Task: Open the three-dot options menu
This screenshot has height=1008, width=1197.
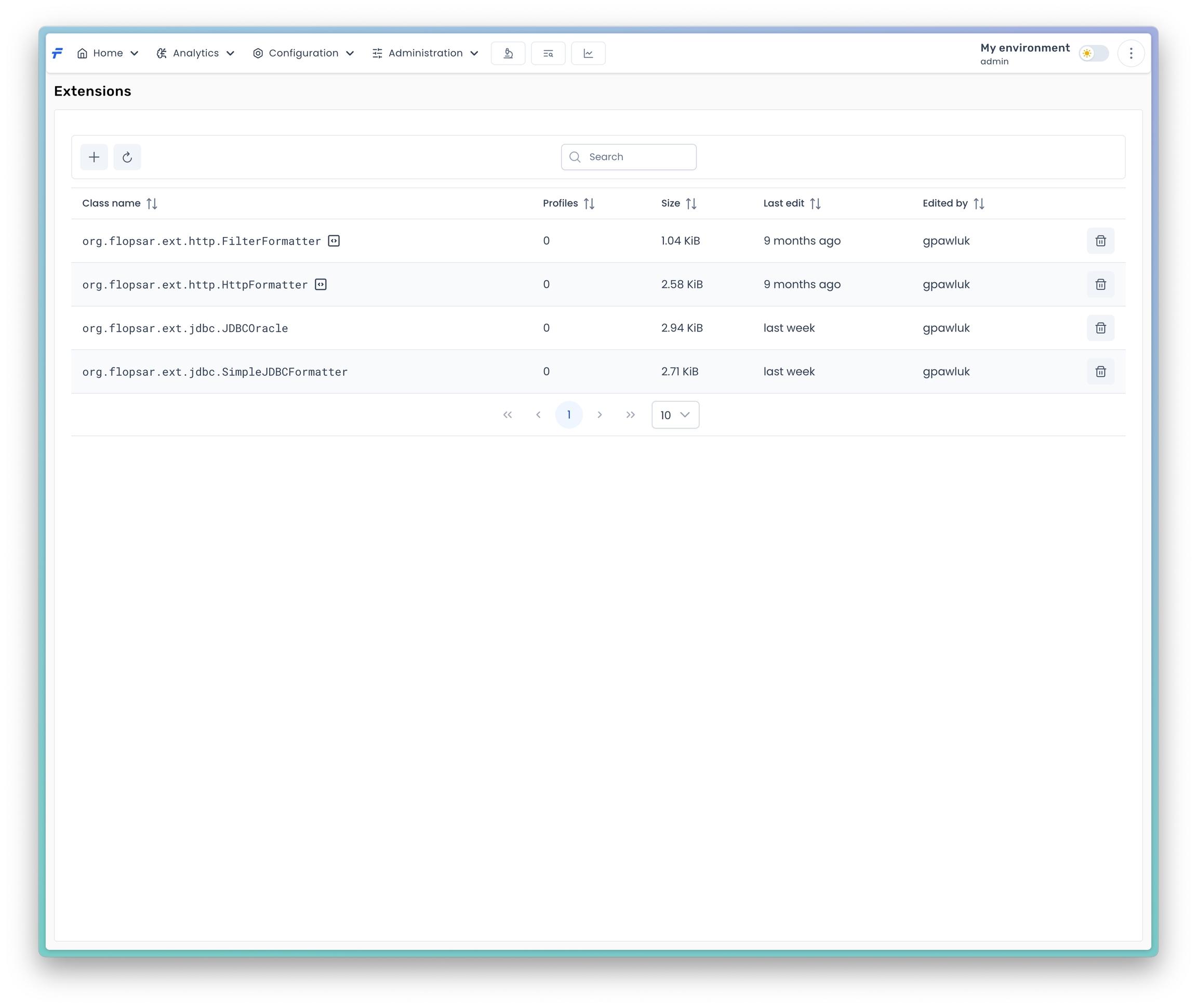Action: pyautogui.click(x=1130, y=53)
